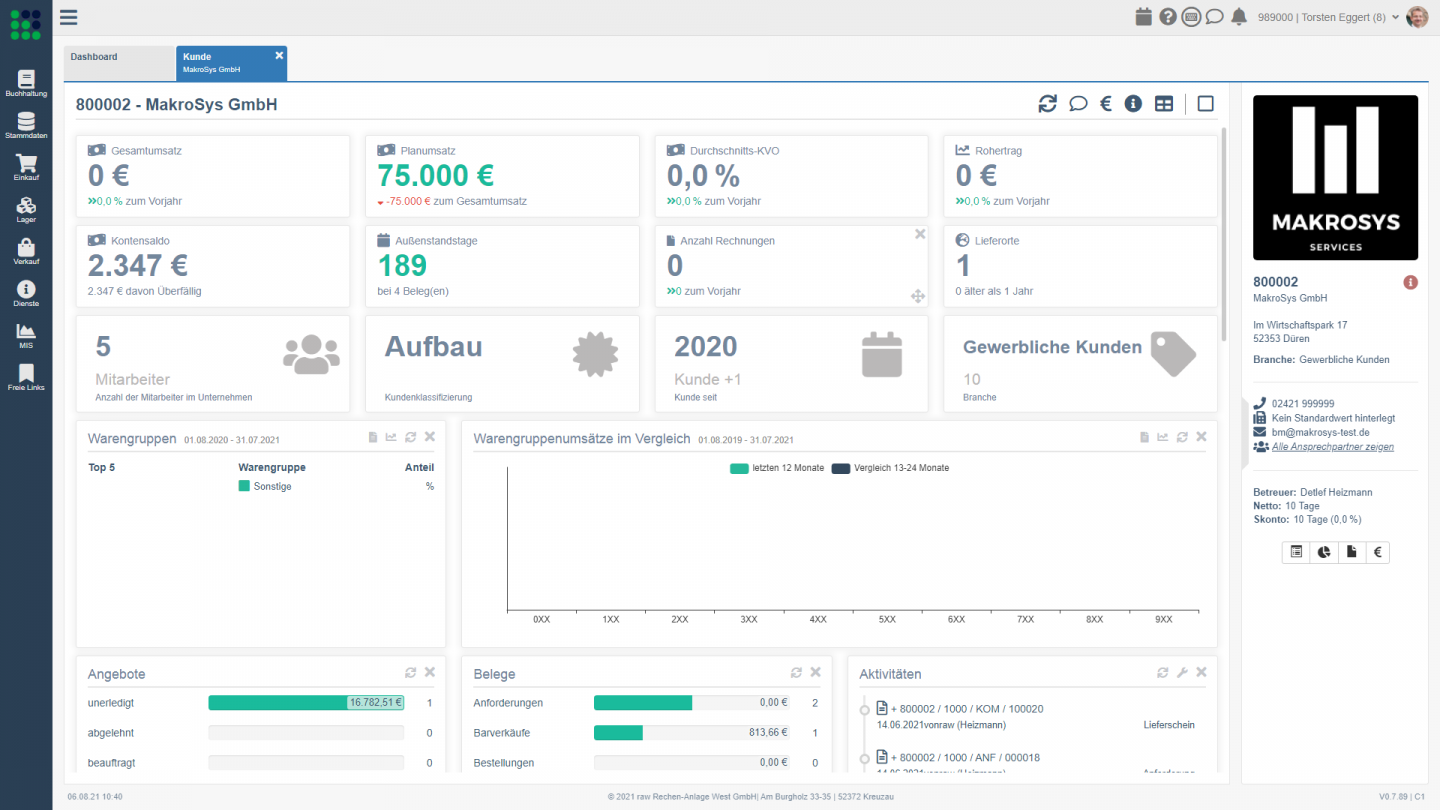Click the user avatar photo
The image size is (1440, 810).
(1417, 17)
